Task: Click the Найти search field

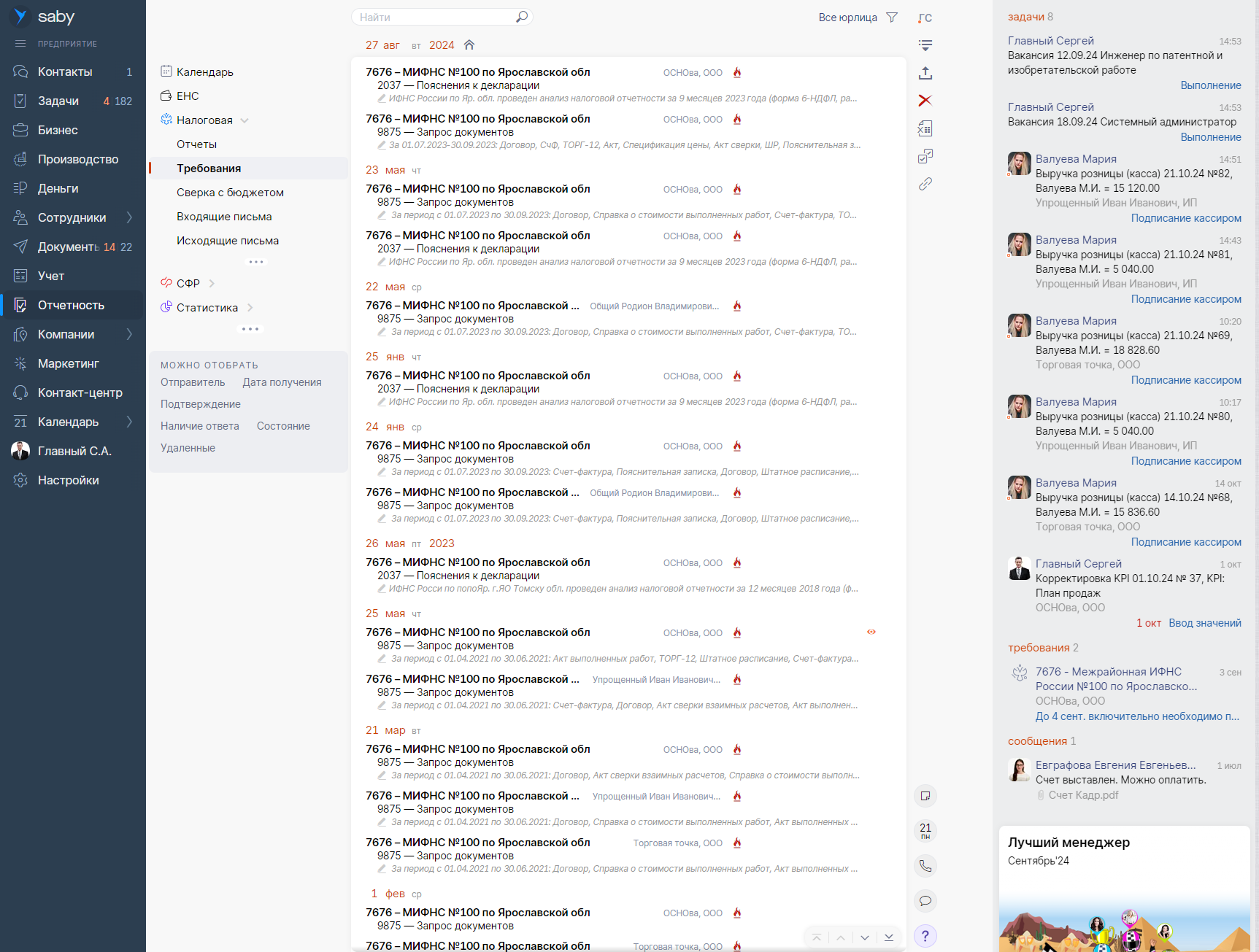Action: pos(435,18)
